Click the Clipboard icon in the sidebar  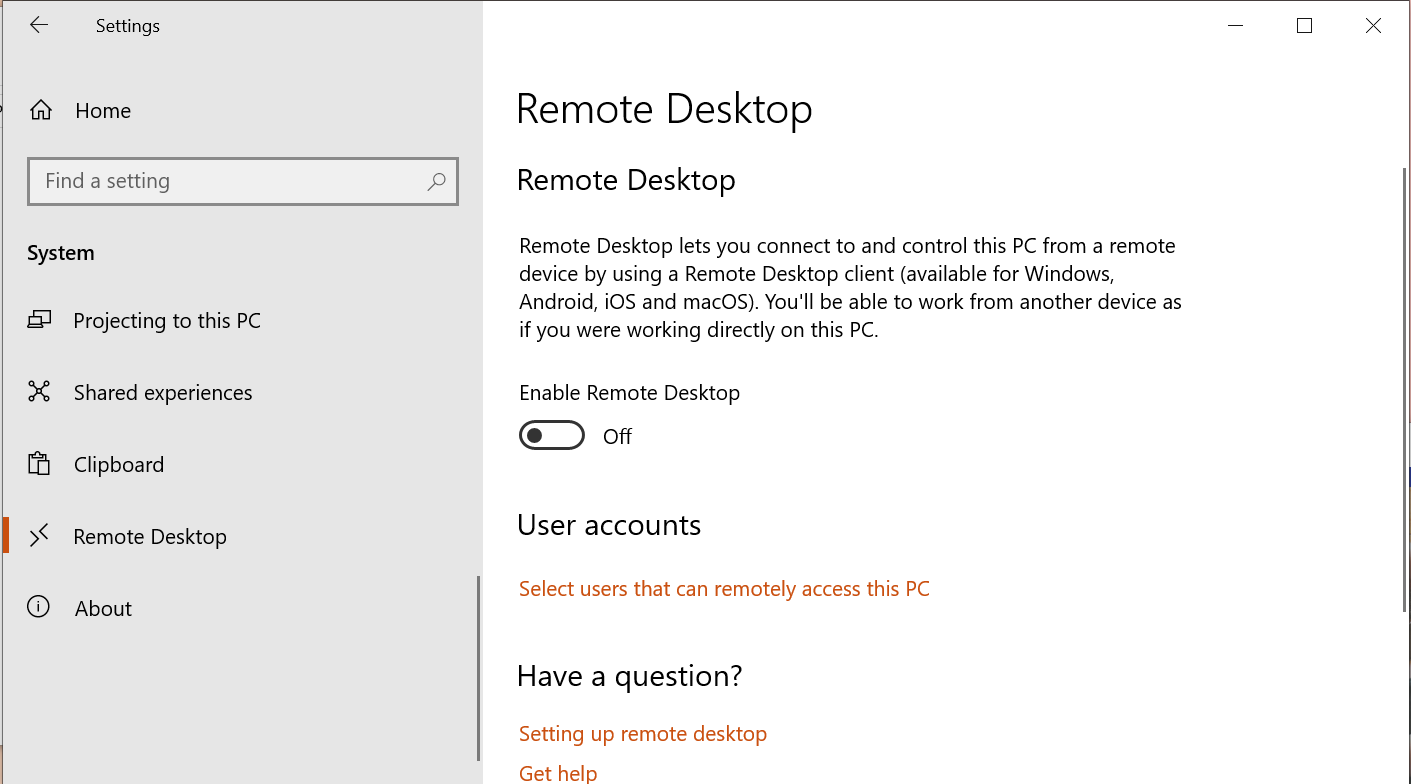(x=39, y=464)
